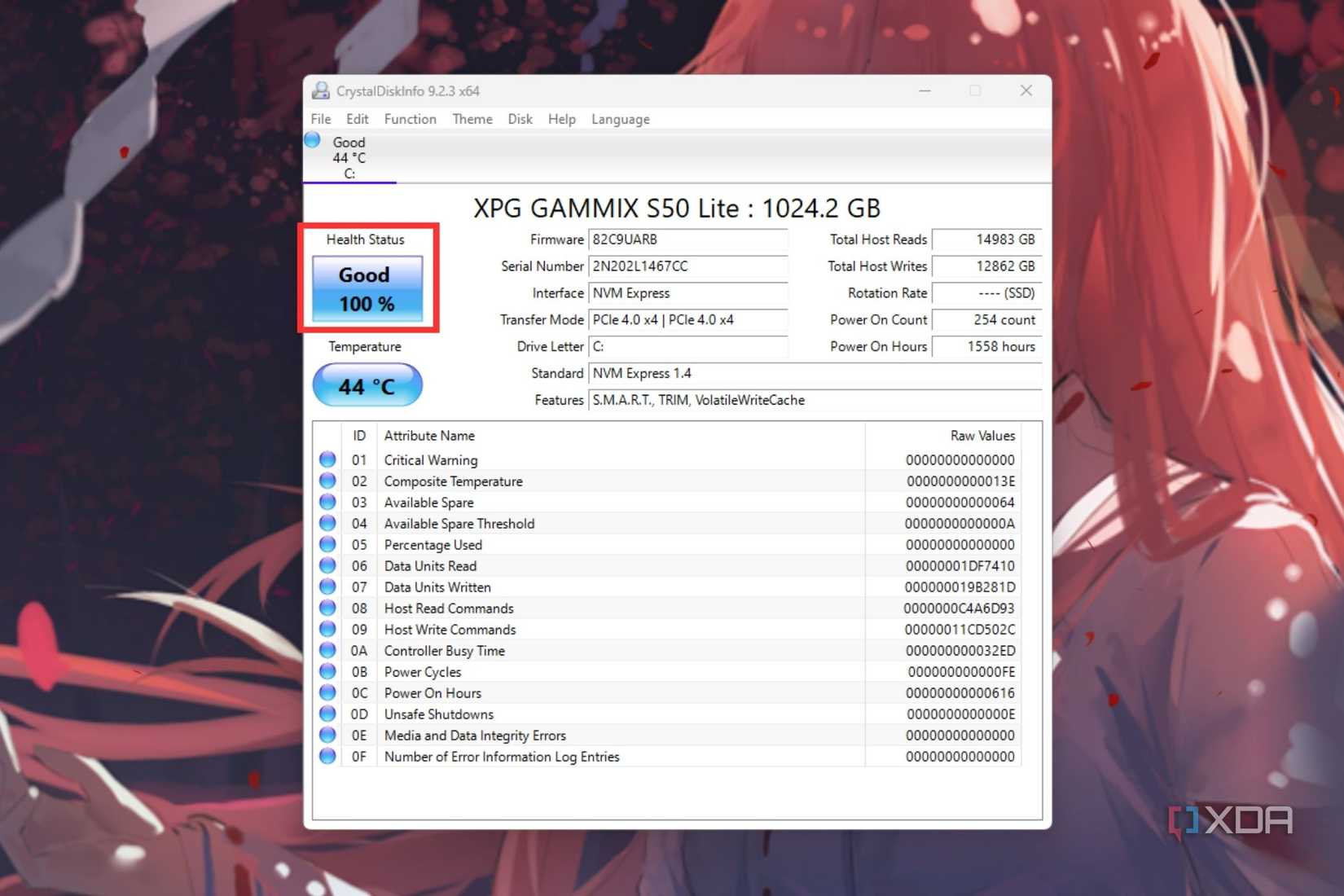Click the ID column header

pos(359,436)
